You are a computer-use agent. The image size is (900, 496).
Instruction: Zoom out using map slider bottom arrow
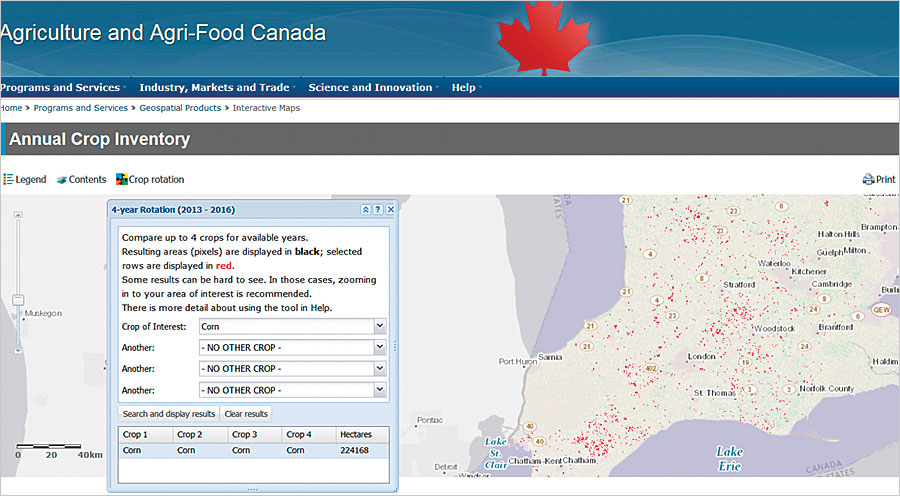tap(18, 350)
